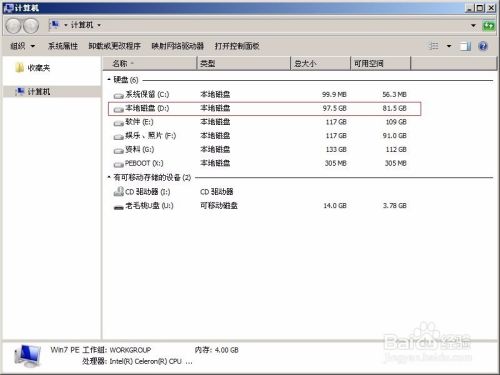The height and width of the screenshot is (375, 500).
Task: Click the 3.78 GB free space cell
Action: pos(395,206)
